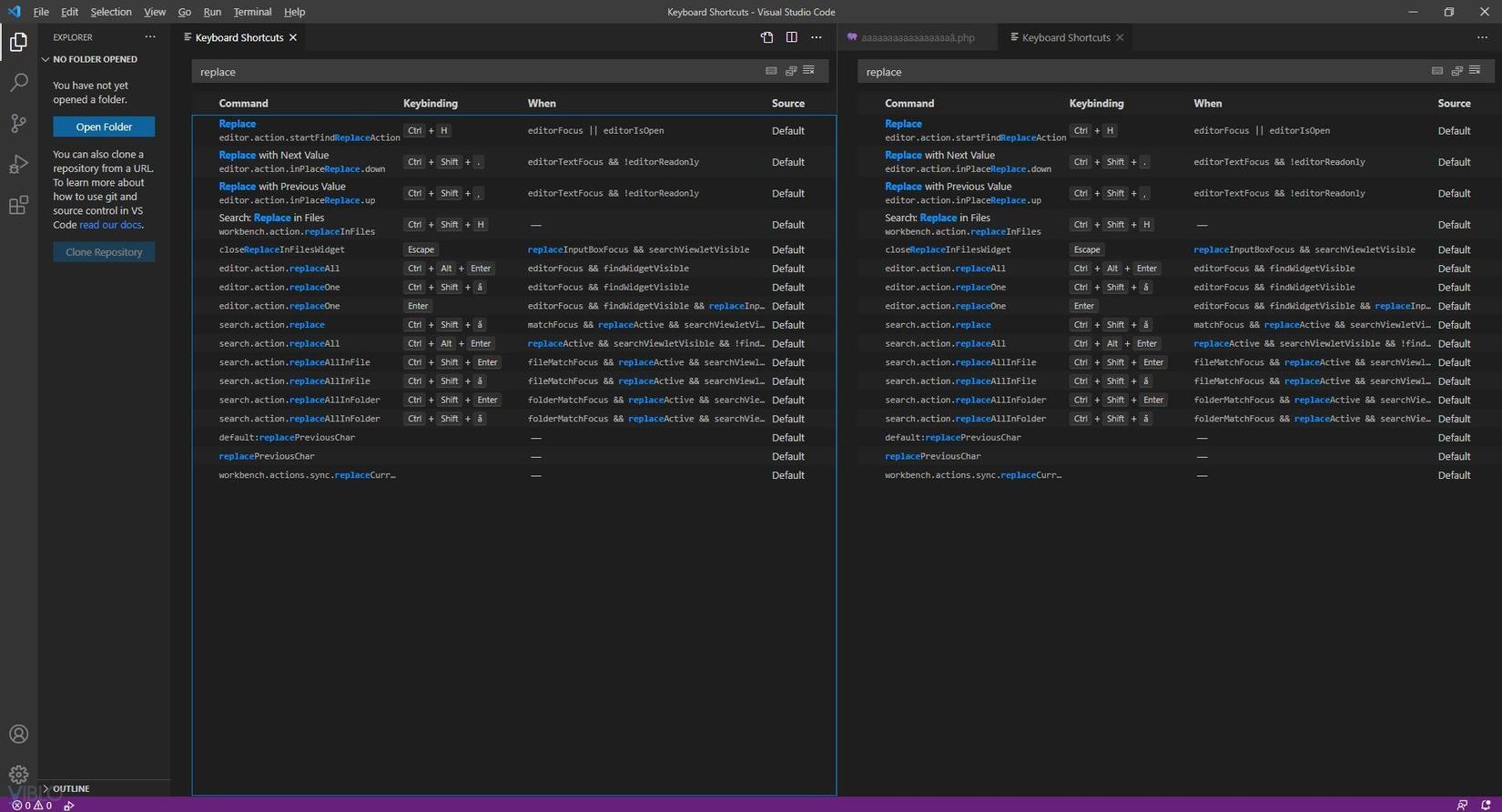This screenshot has width=1502, height=812.
Task: Open the Manage gear menu
Action: tap(18, 775)
